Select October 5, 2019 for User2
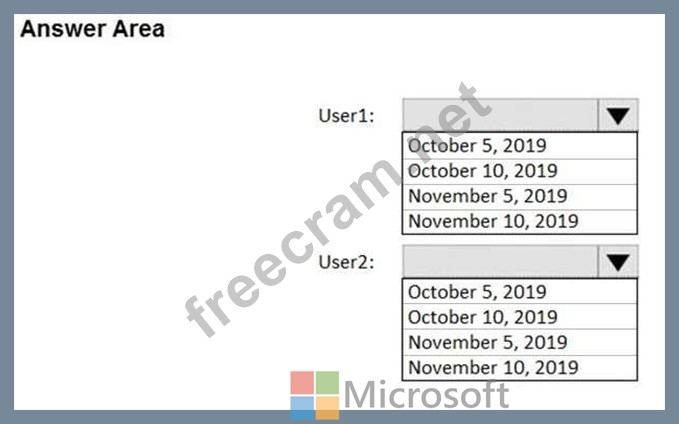Viewport: 679px width, 424px height. (520, 292)
